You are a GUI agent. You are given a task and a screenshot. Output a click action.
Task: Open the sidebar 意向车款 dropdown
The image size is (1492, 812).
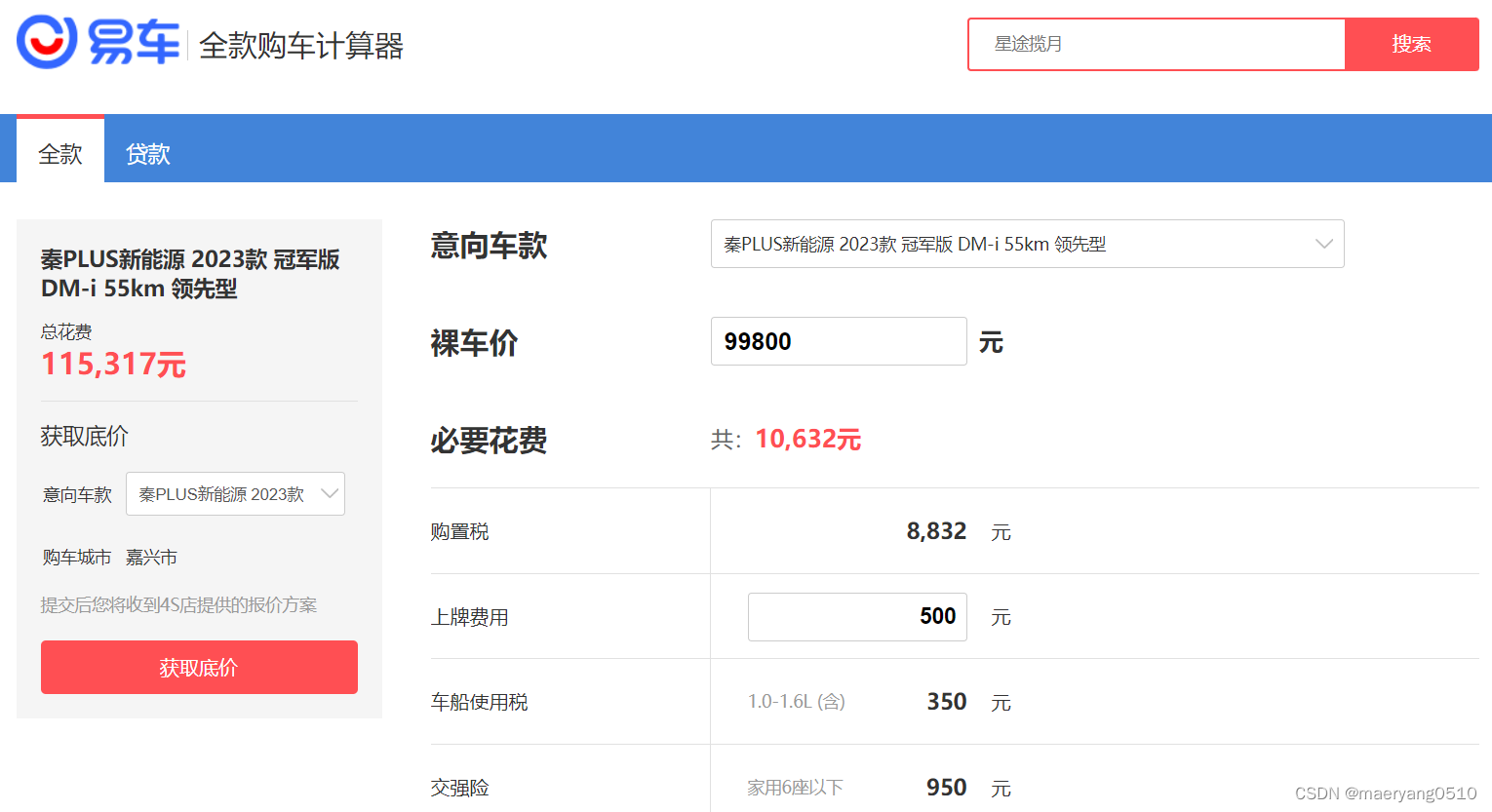click(235, 494)
